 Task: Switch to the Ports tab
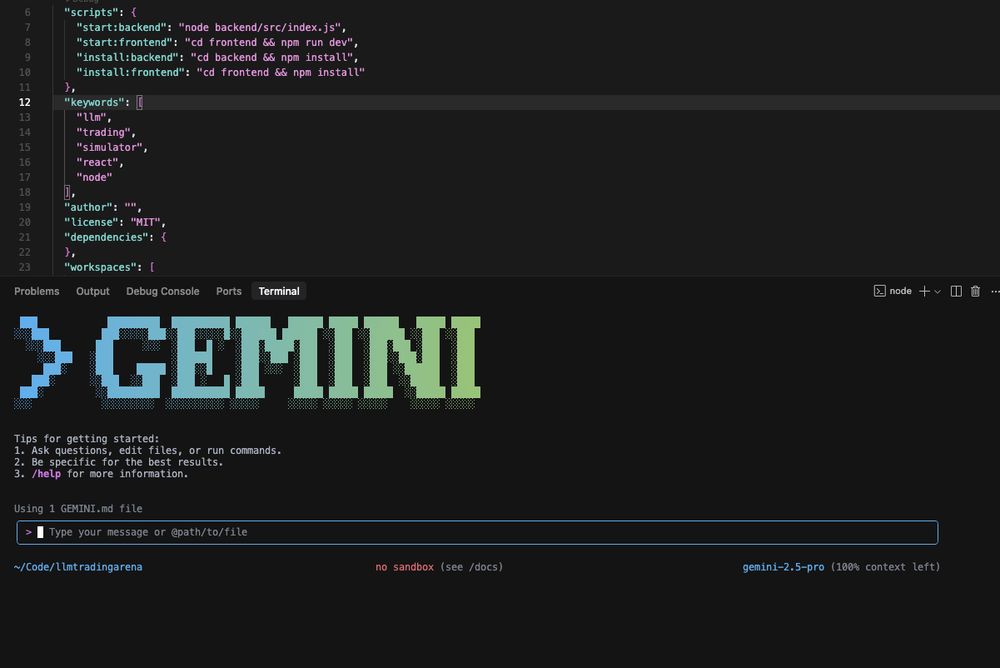pos(228,291)
